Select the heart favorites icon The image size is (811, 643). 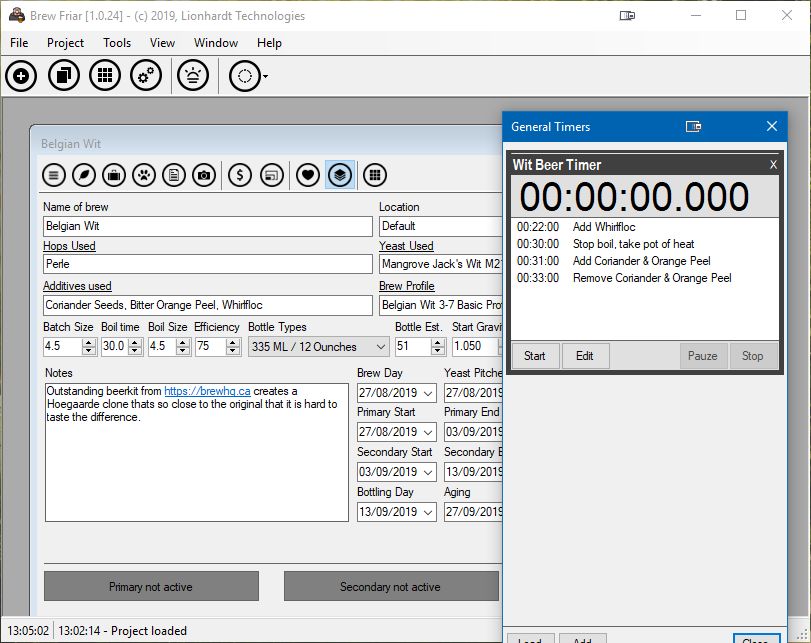[308, 172]
